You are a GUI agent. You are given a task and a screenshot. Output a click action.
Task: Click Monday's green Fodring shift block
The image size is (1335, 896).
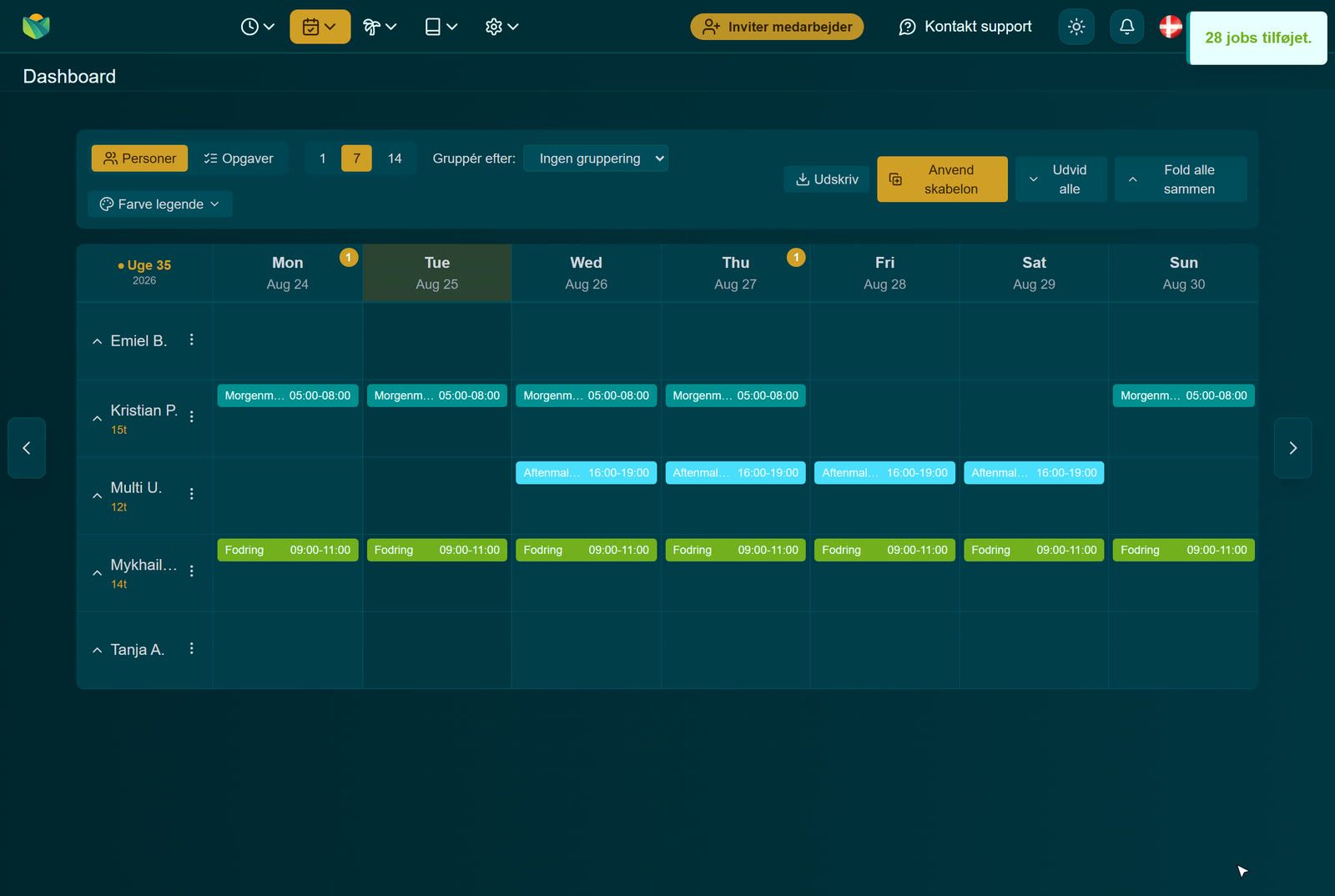coord(288,550)
